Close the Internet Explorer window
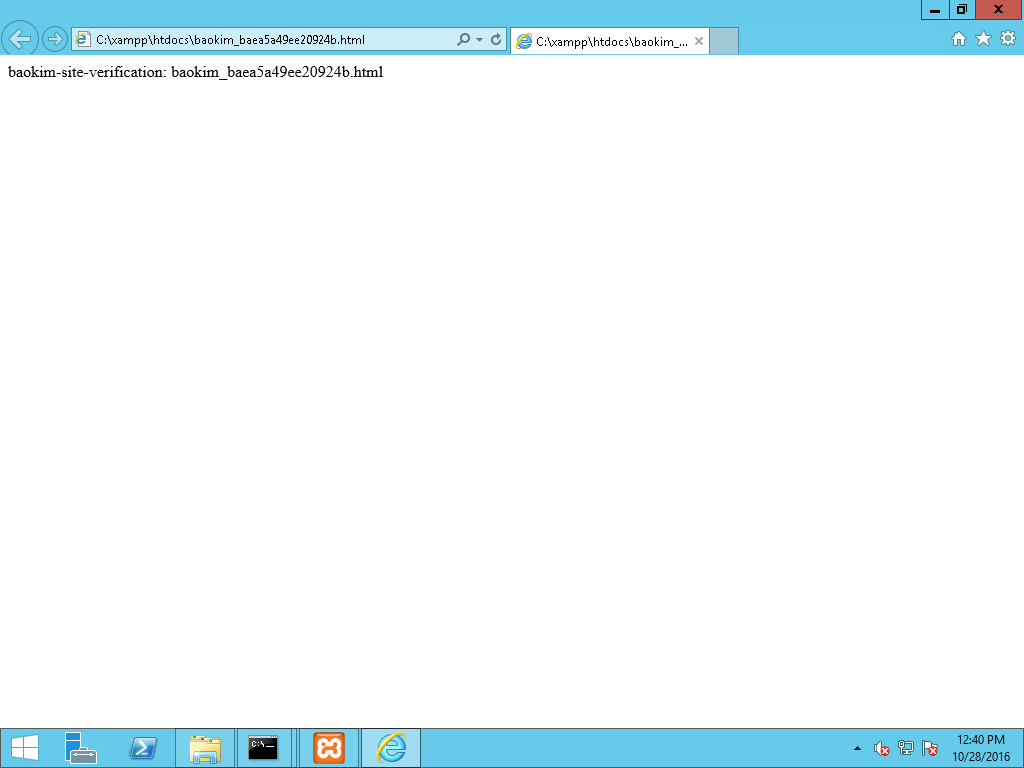 (999, 10)
